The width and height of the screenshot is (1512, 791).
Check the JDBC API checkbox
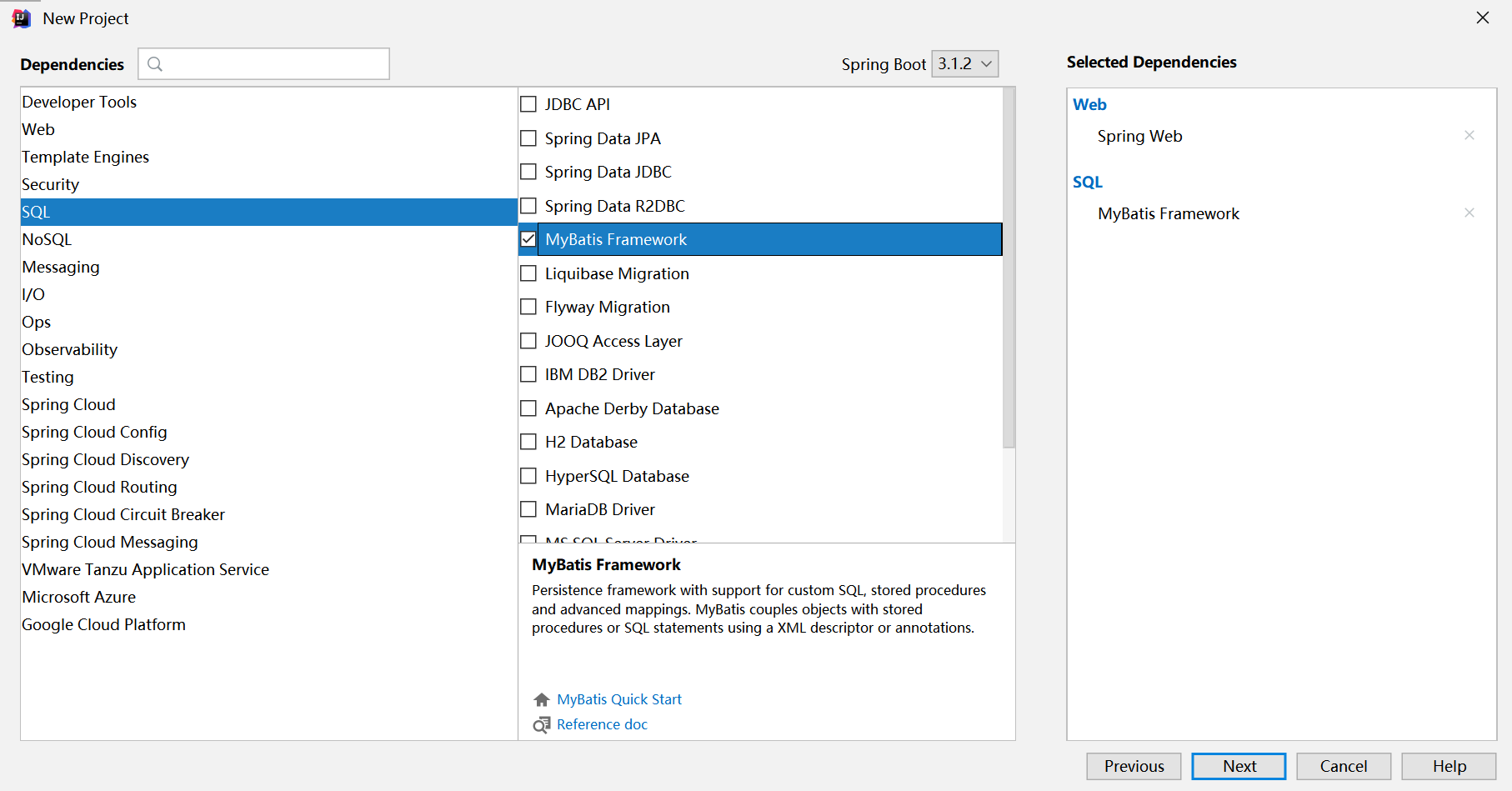pos(528,104)
